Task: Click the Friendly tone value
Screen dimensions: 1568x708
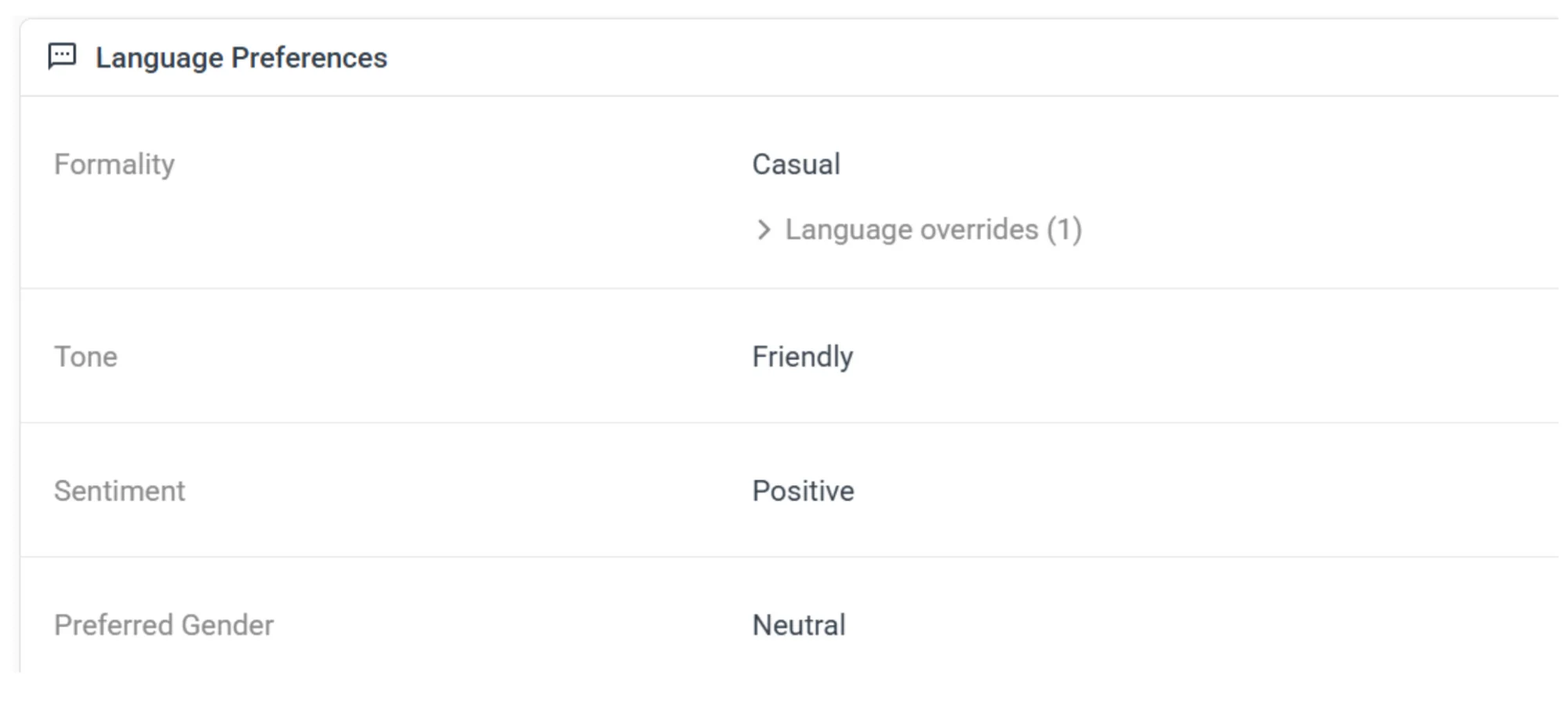Action: coord(802,357)
